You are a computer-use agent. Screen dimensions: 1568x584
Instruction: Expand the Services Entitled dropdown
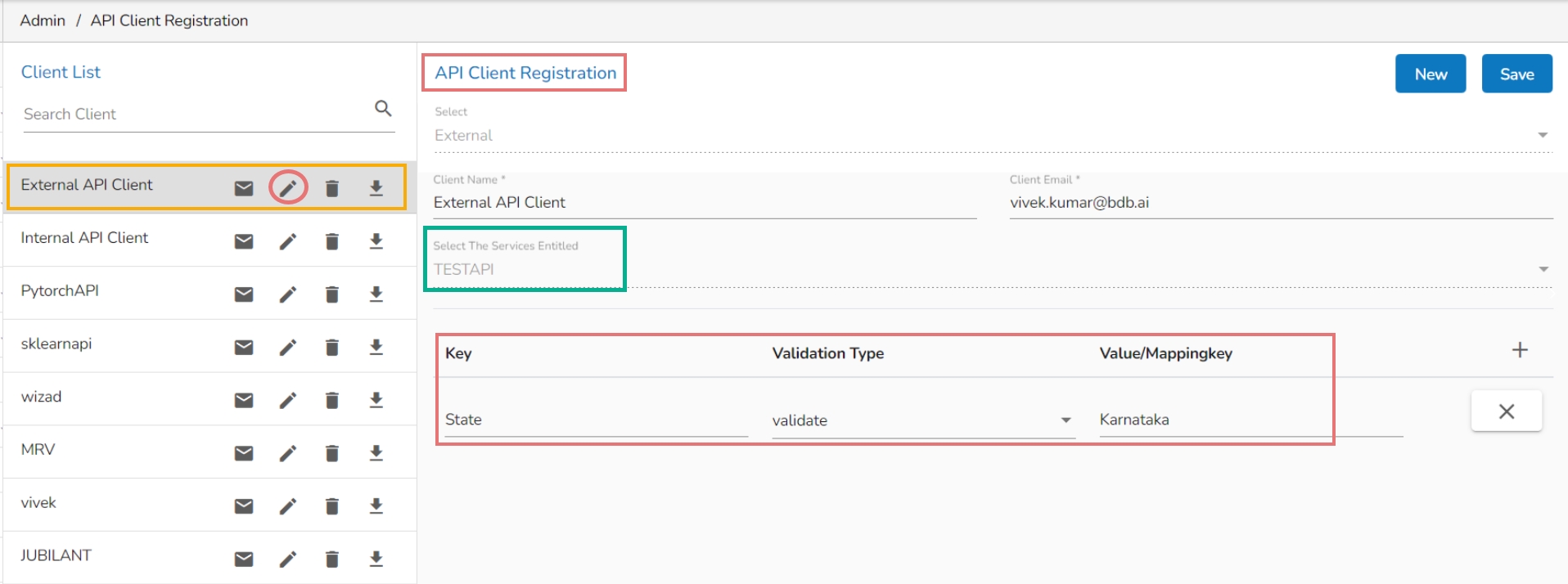click(x=1543, y=269)
